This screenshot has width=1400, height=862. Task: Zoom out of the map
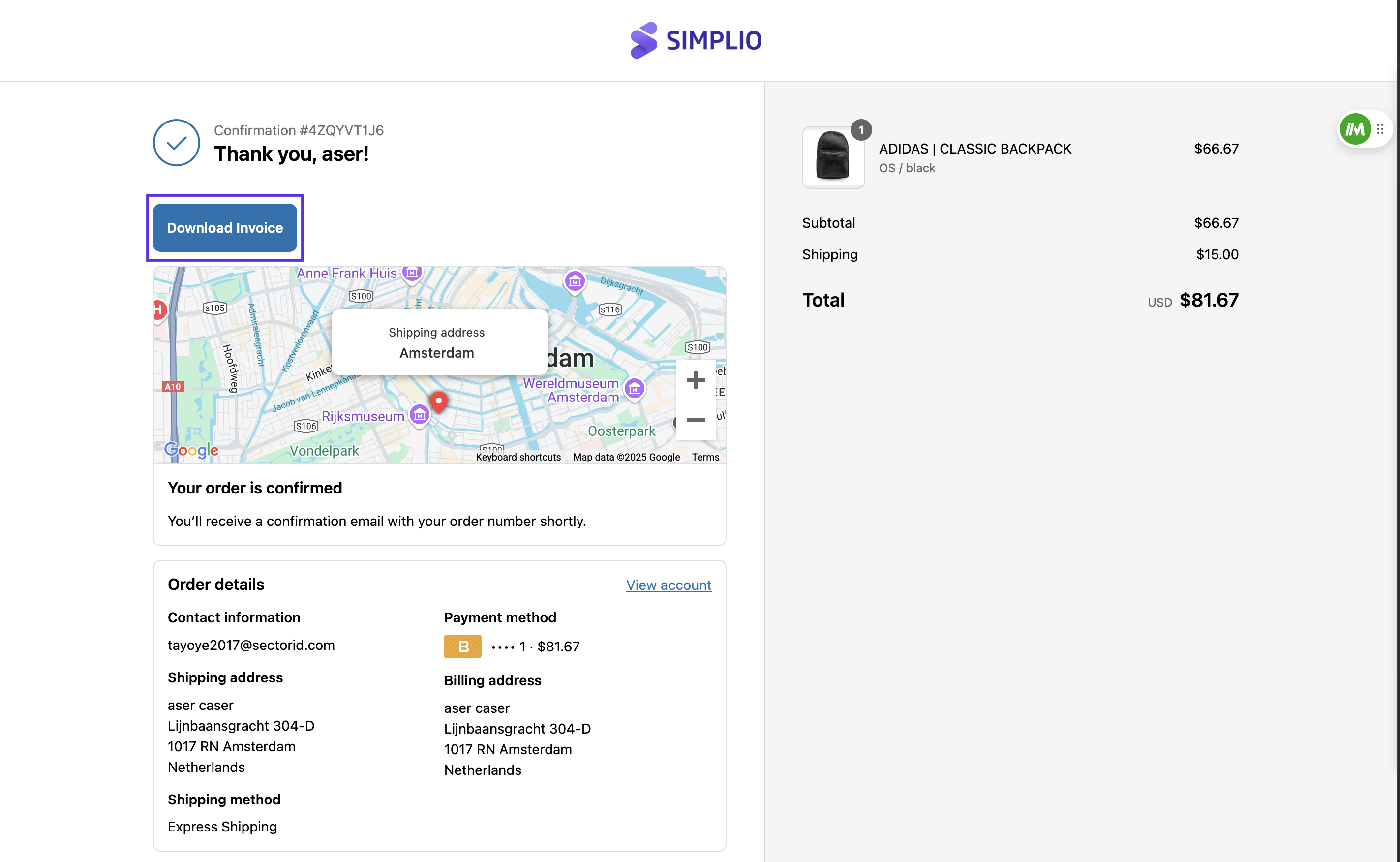coord(696,420)
